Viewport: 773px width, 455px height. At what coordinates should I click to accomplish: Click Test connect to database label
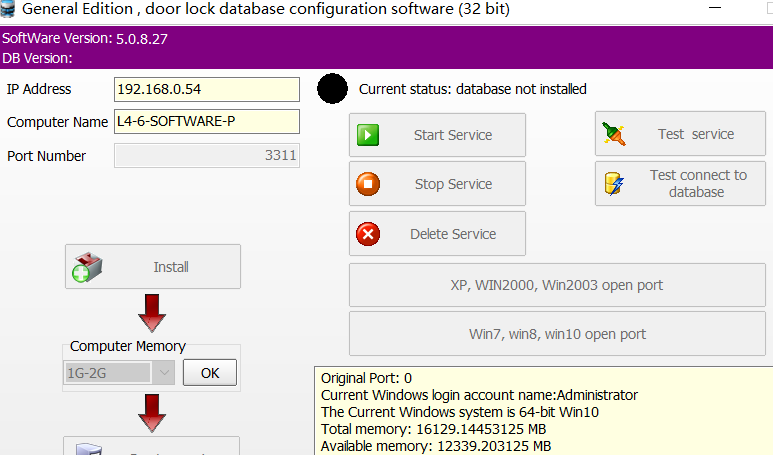[698, 183]
